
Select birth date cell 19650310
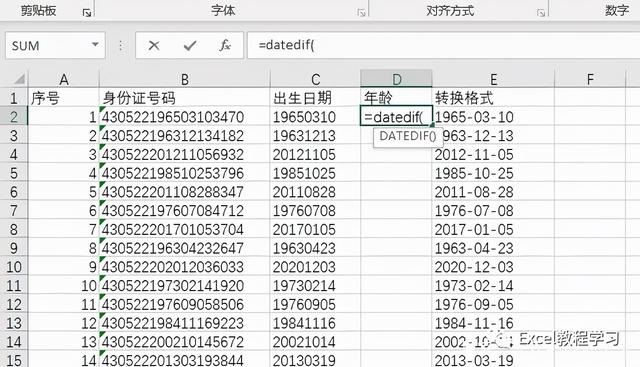(315, 117)
